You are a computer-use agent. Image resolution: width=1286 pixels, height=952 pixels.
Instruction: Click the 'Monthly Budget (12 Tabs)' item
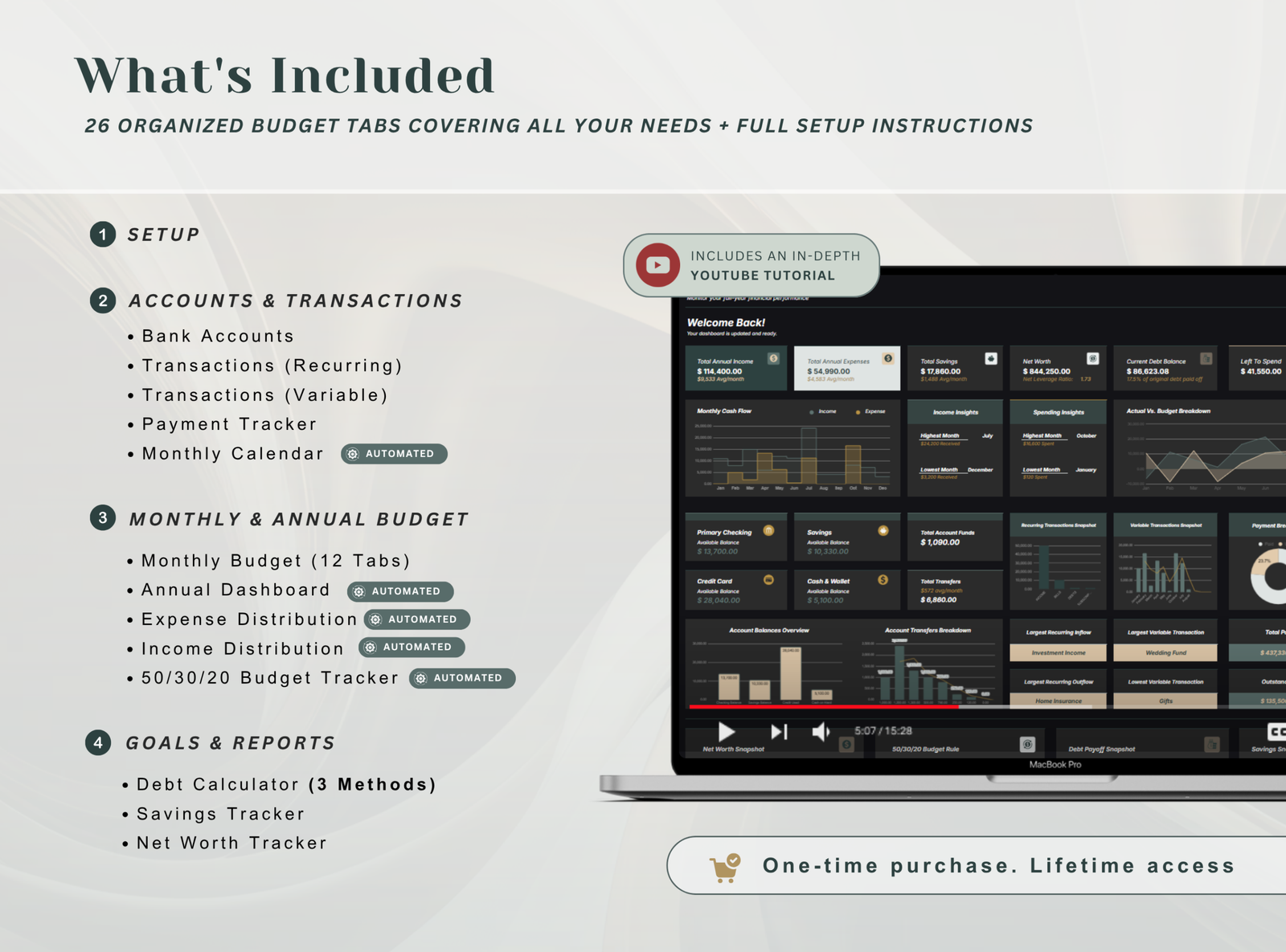point(276,561)
